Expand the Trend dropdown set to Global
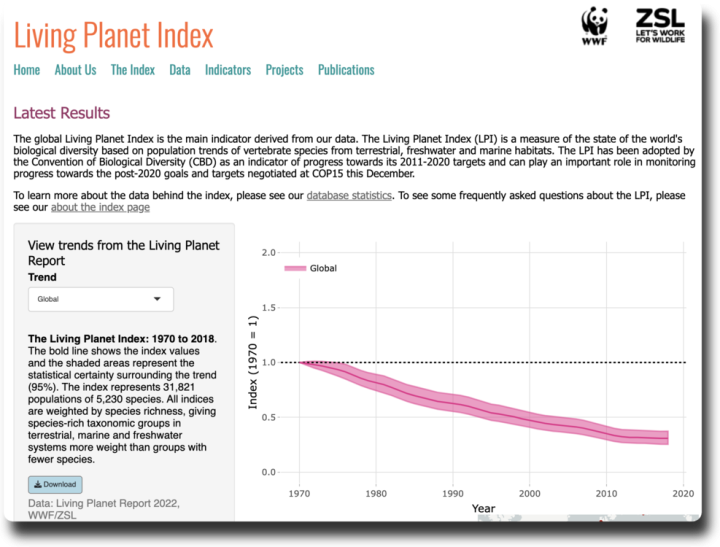This screenshot has height=547, width=720. (100, 299)
